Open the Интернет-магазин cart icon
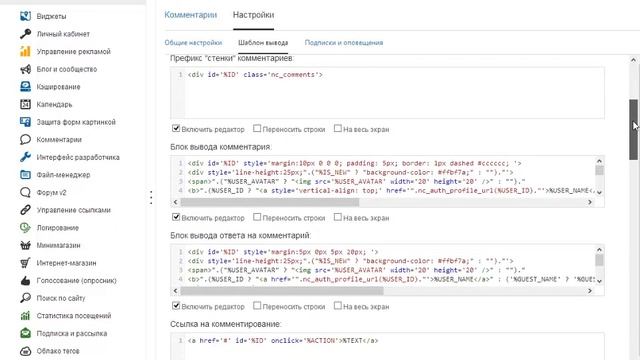 25,263
